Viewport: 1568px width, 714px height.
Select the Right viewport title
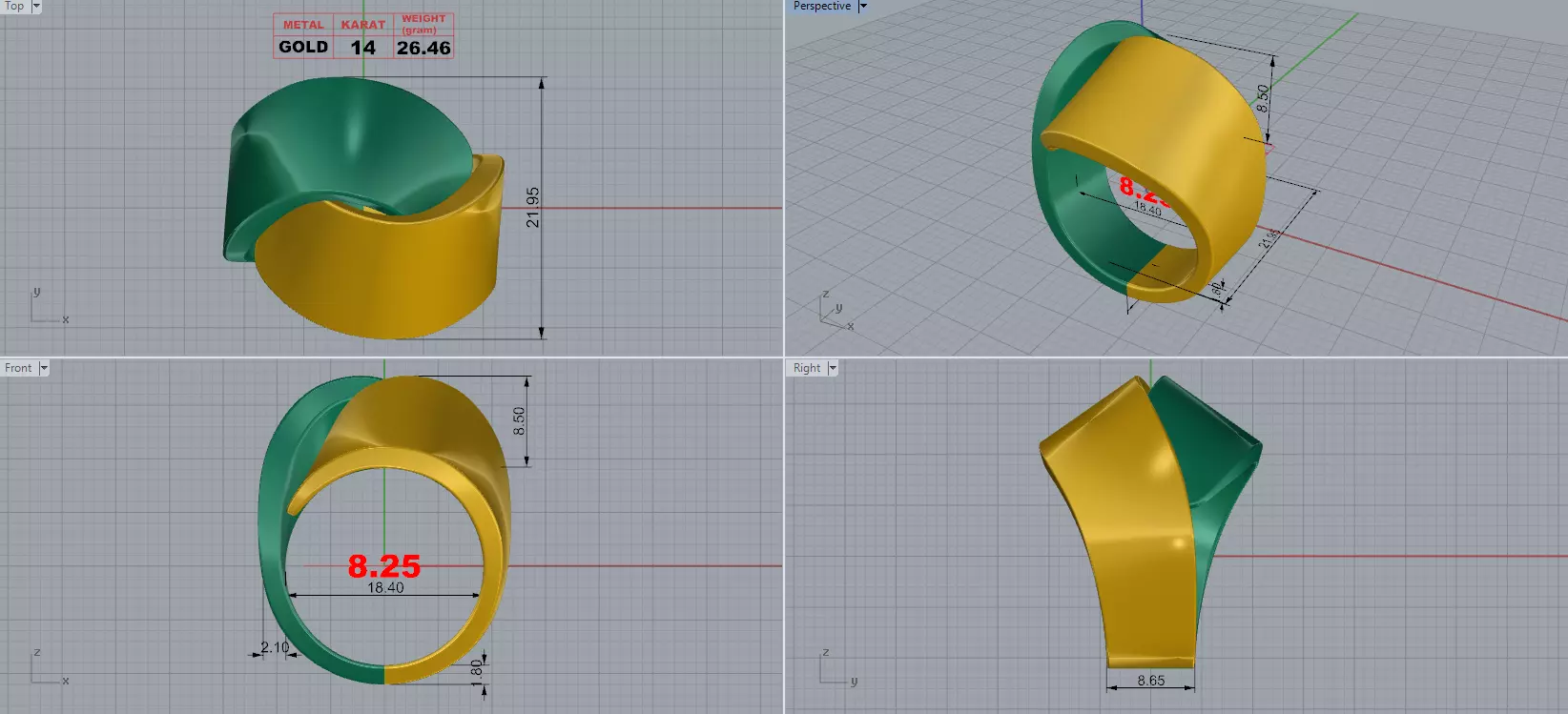point(807,368)
